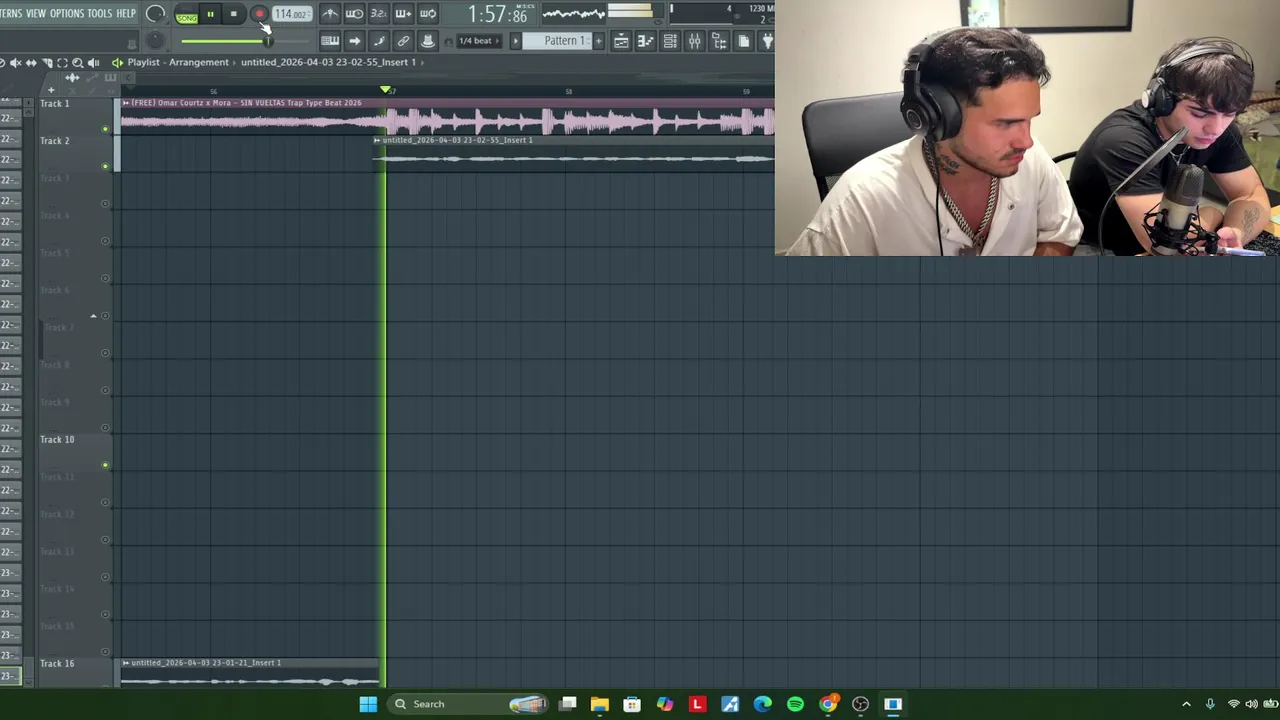This screenshot has width=1280, height=720.
Task: Toggle the 3-2-1 countdown before recording
Action: coord(379,14)
